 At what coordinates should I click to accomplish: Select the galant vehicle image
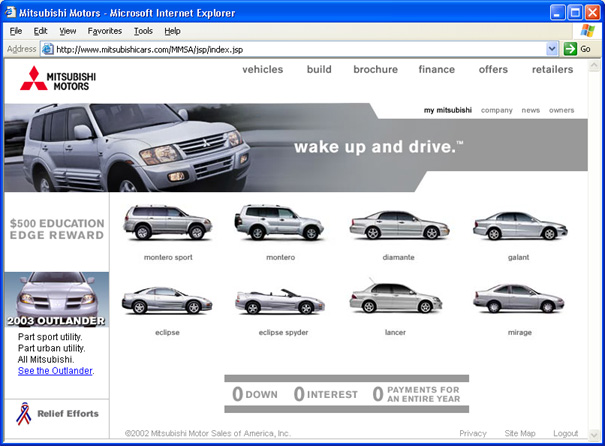[x=520, y=226]
